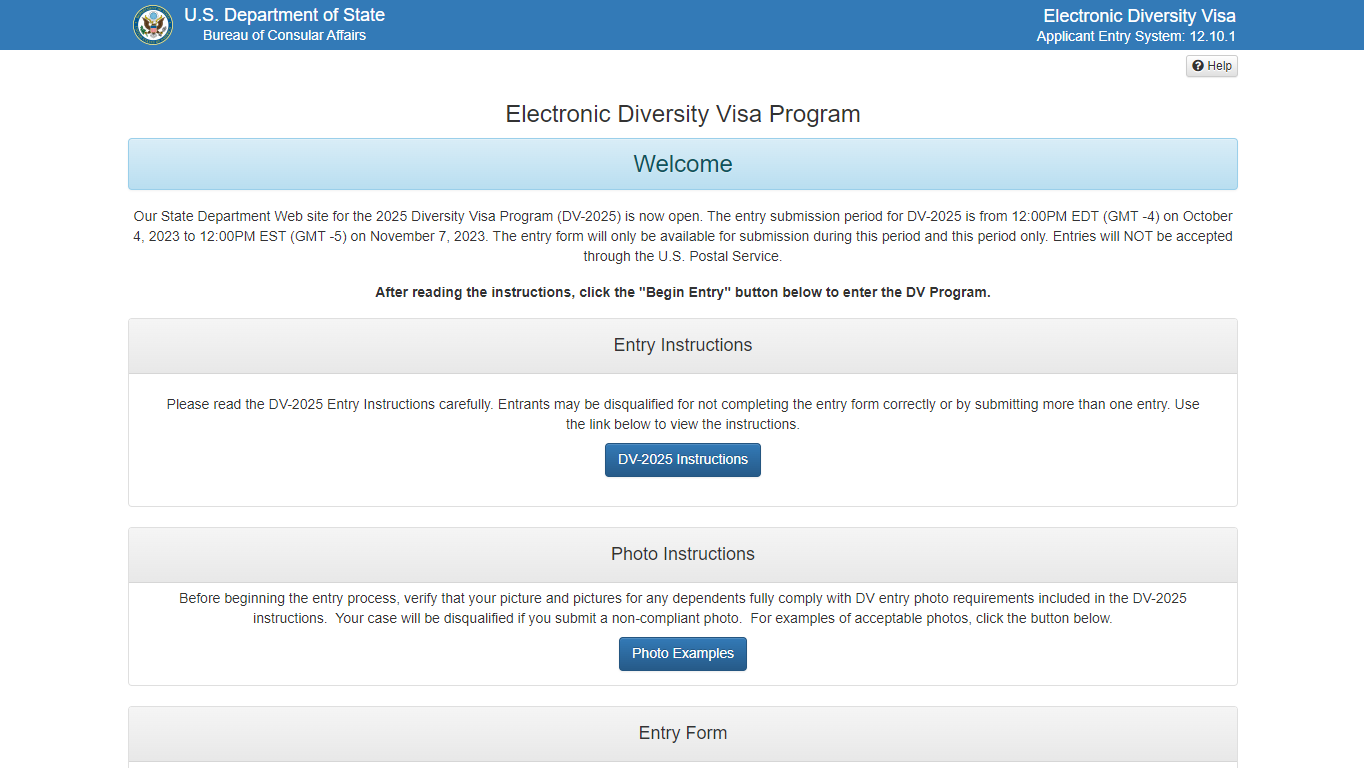Click the Welcome banner
This screenshot has height=768, width=1364.
683,164
